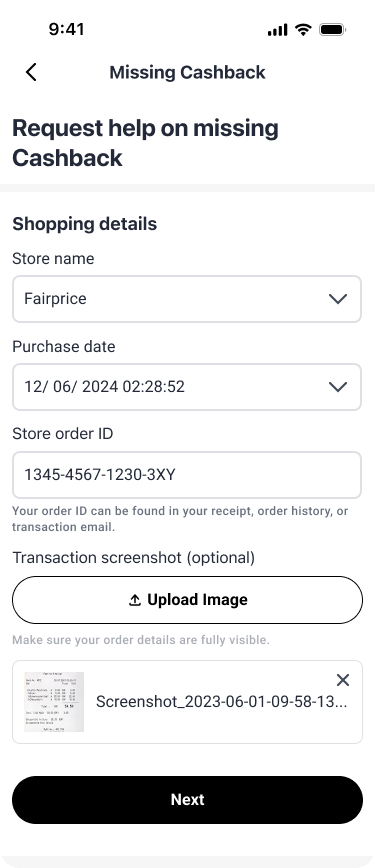
Task: Expand the Purchase date chevron
Action: [x=338, y=386]
